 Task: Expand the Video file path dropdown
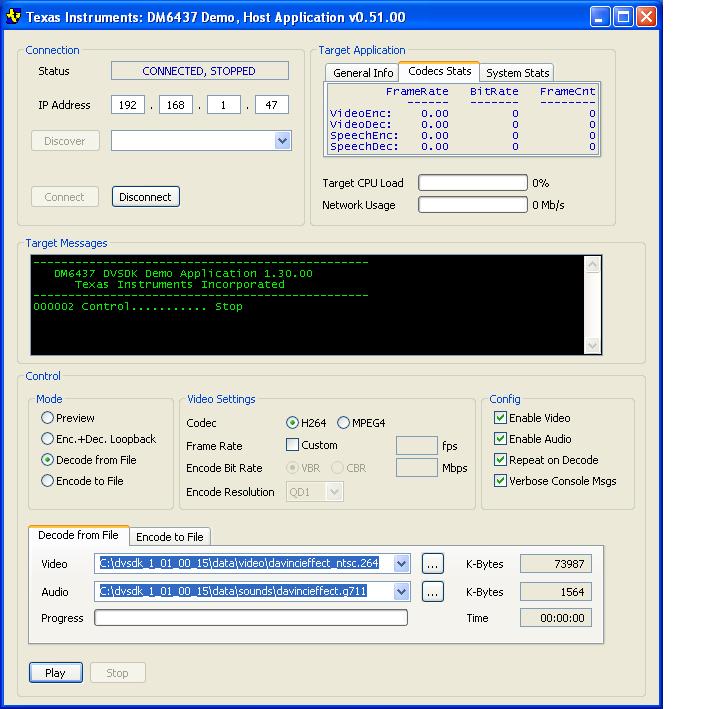401,563
